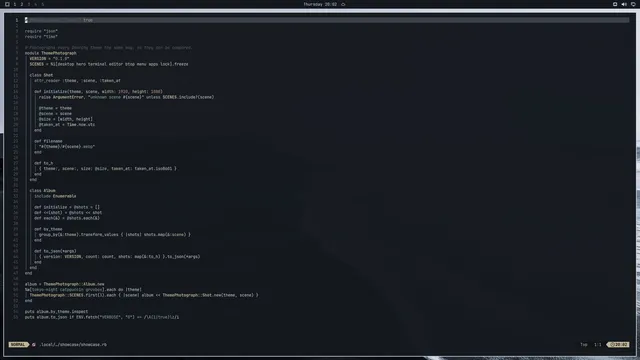This screenshot has height=360, width=640.
Task: Switch to workspace 1
Action: point(15,4)
